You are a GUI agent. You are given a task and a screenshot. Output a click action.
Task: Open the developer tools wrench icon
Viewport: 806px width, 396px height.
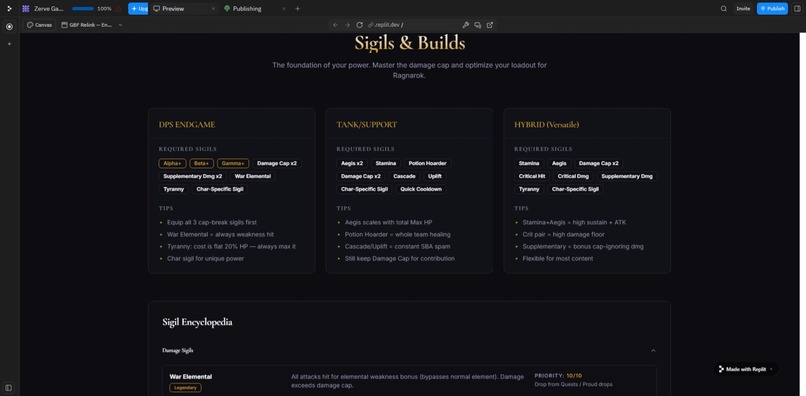click(x=466, y=25)
